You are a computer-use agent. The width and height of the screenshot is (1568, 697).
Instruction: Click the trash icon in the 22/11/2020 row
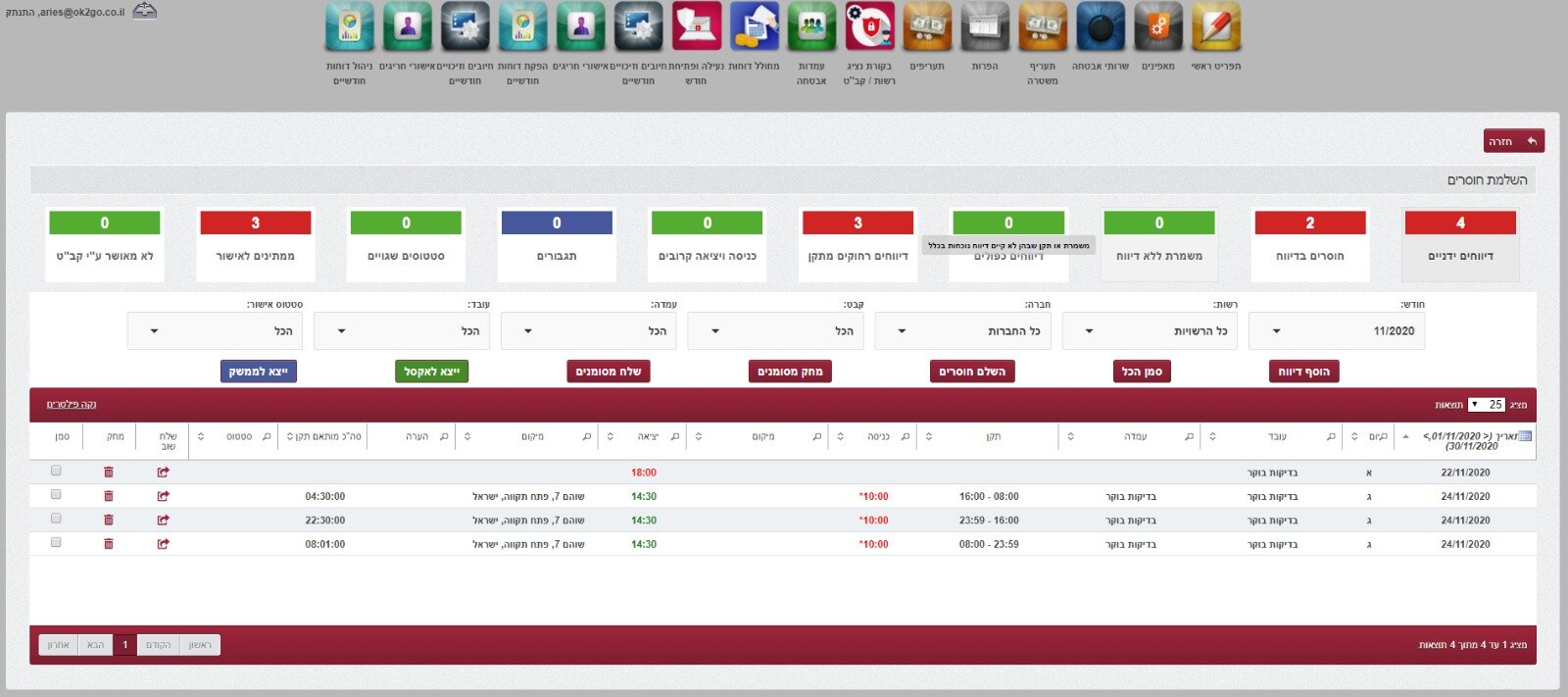click(108, 473)
